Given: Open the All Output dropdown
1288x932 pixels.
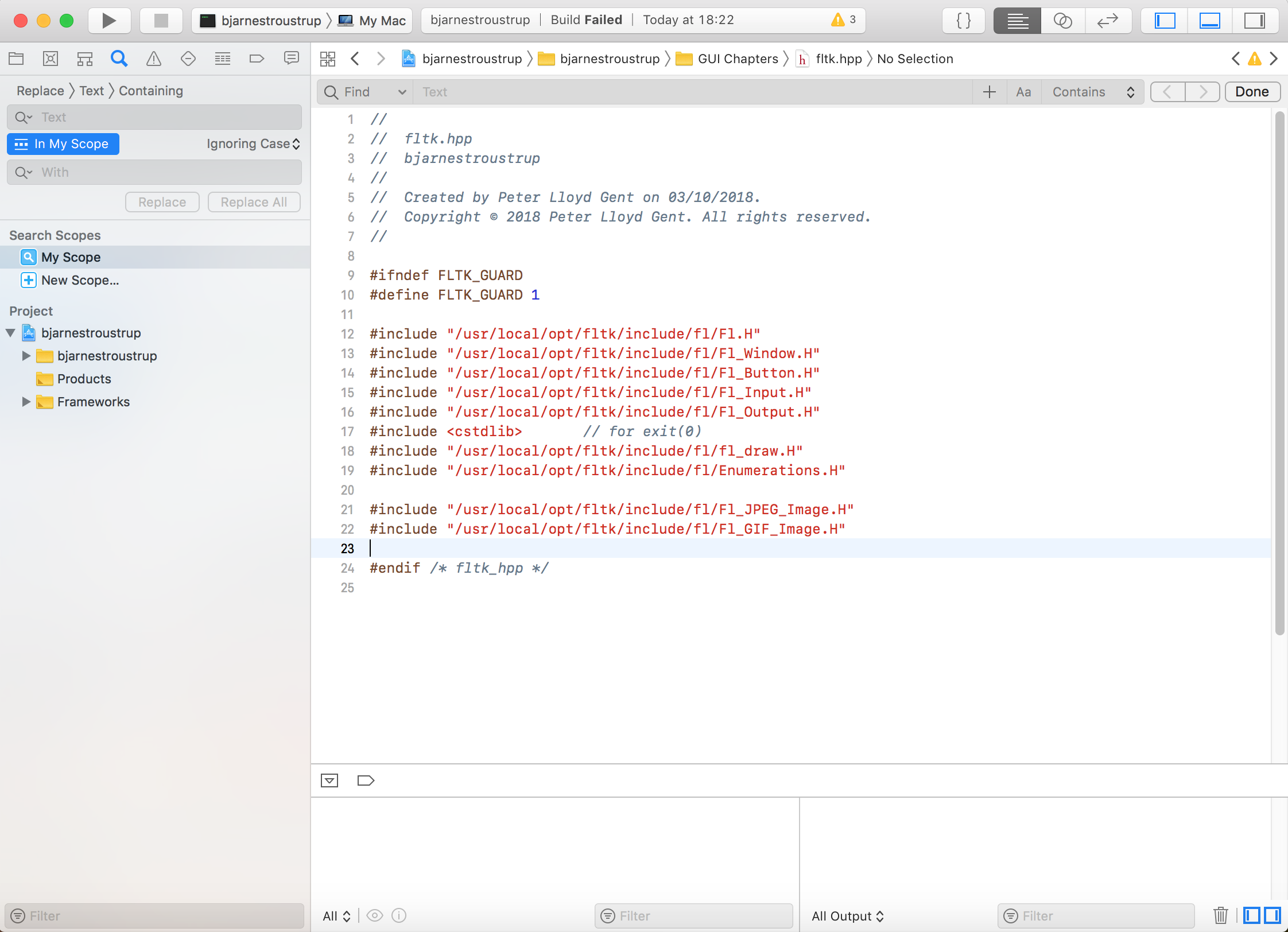Looking at the screenshot, I should (x=848, y=916).
